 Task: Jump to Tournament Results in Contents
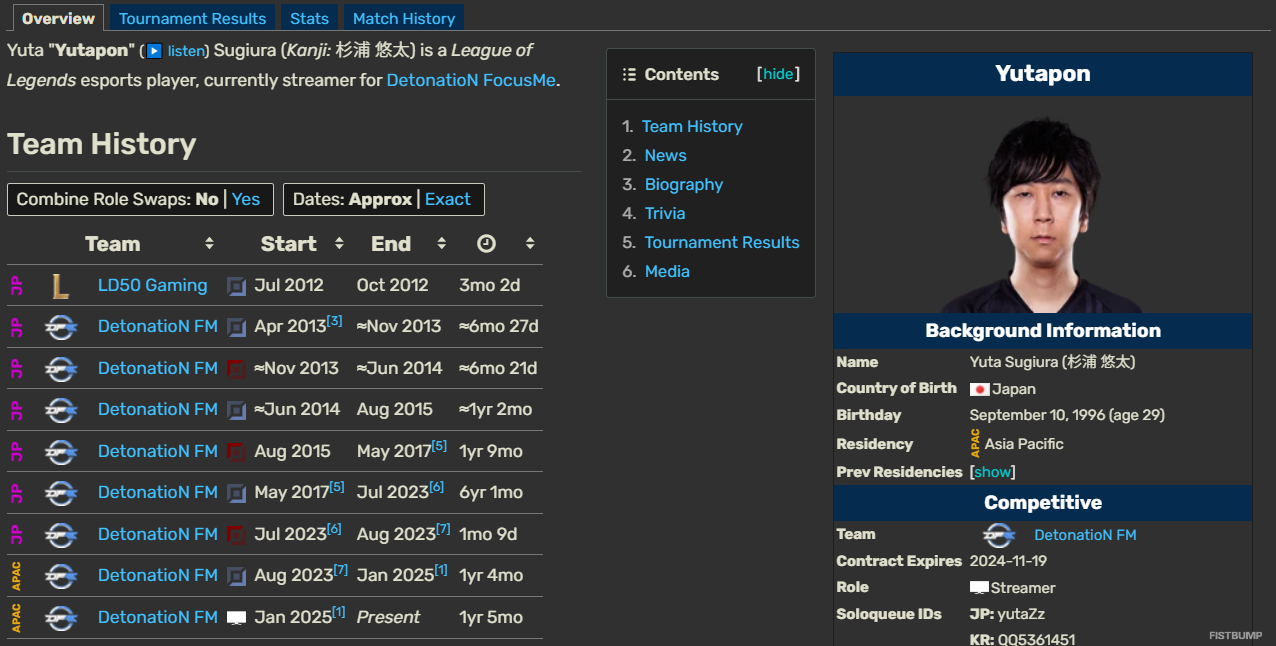[x=722, y=242]
